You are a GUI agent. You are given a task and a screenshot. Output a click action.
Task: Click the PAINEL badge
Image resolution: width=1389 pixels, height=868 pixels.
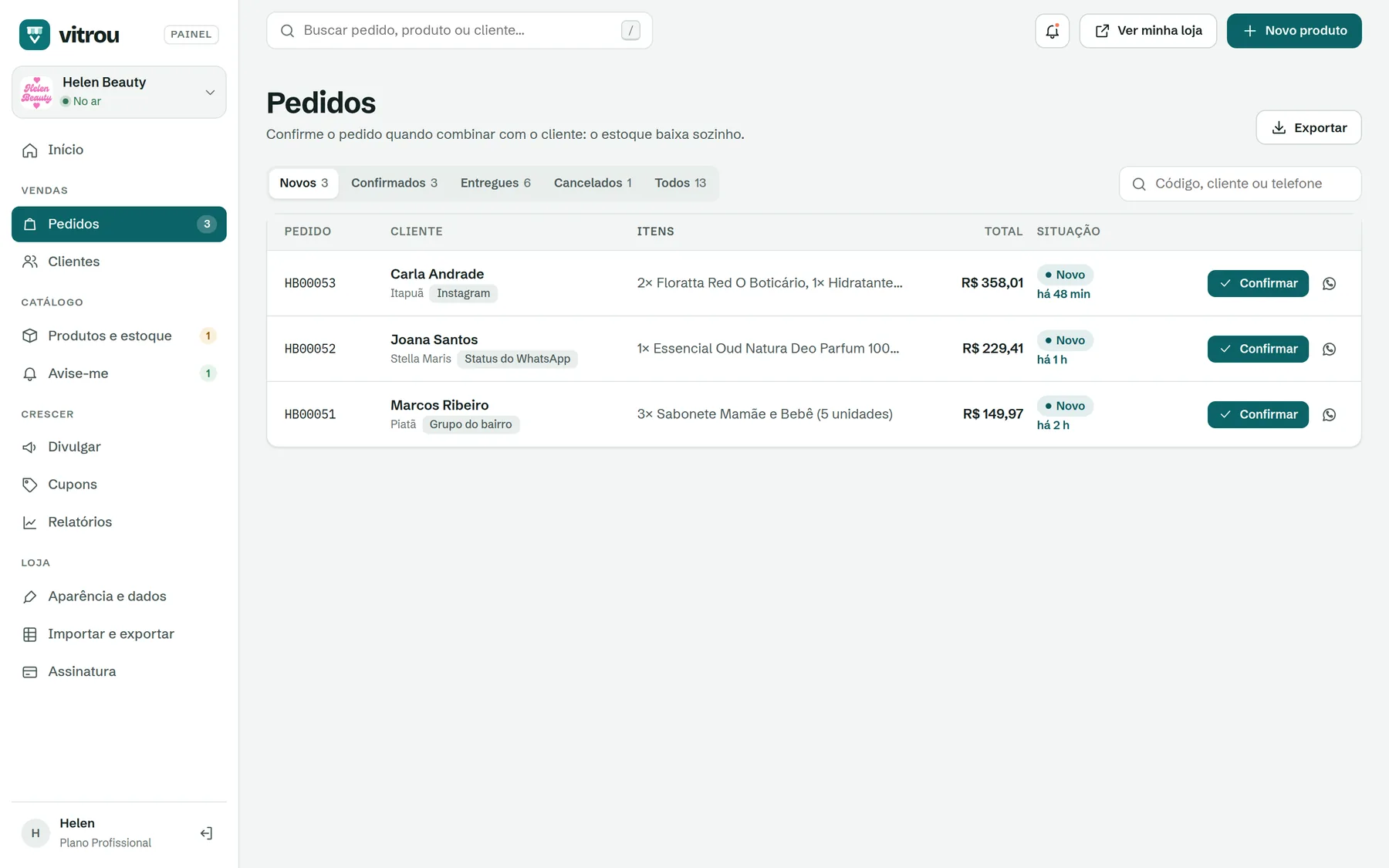click(x=191, y=34)
